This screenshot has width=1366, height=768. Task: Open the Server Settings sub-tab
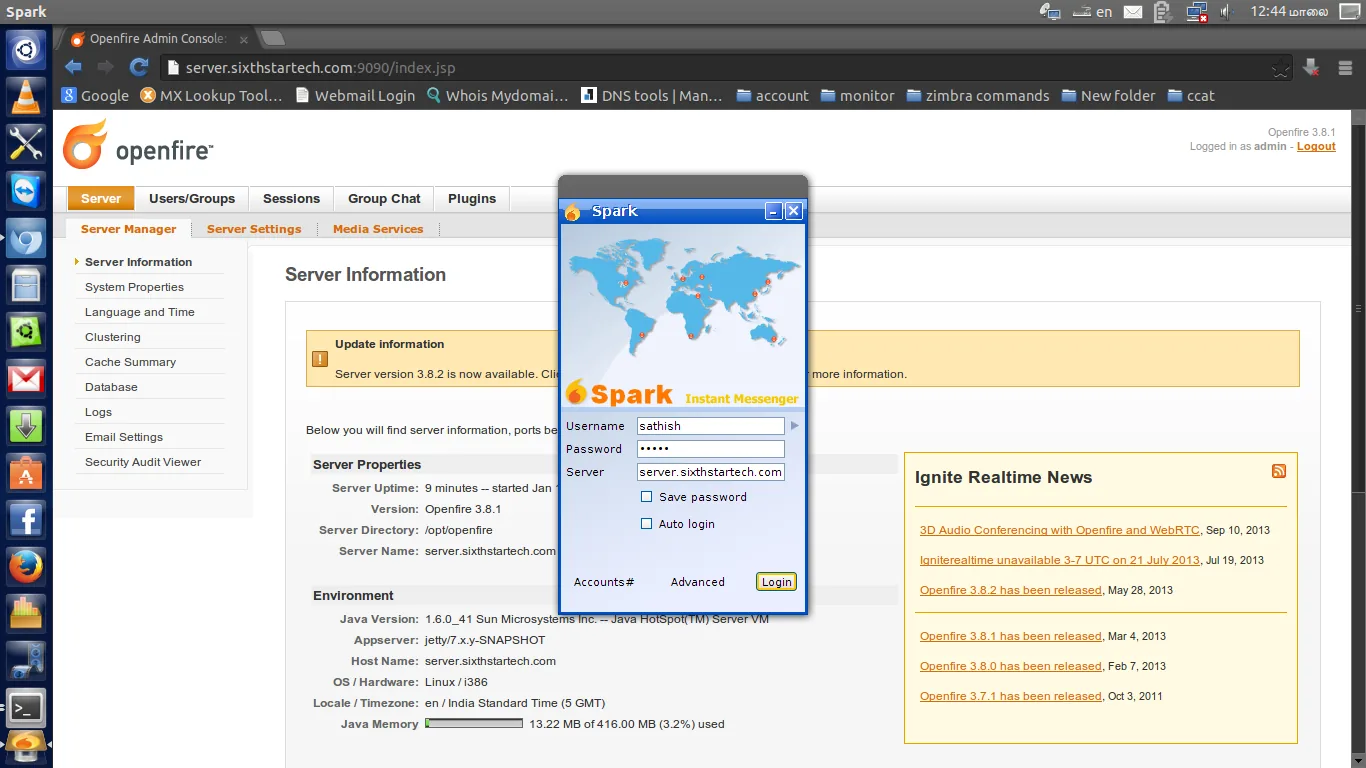[254, 229]
